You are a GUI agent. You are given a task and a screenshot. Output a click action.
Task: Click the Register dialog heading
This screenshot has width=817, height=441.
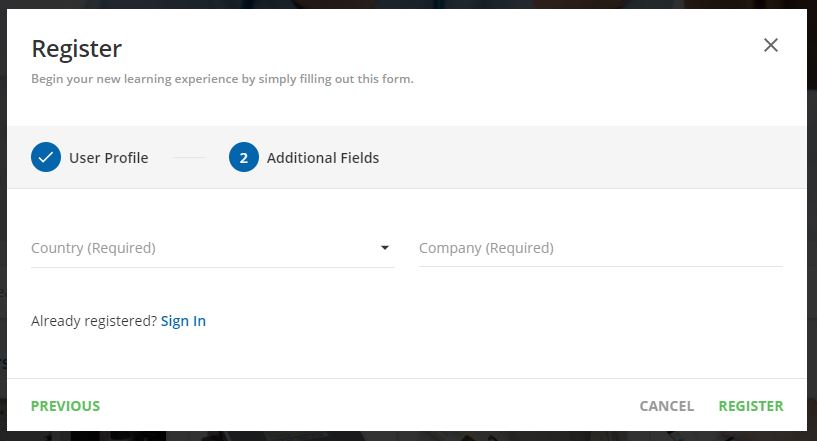click(x=77, y=48)
